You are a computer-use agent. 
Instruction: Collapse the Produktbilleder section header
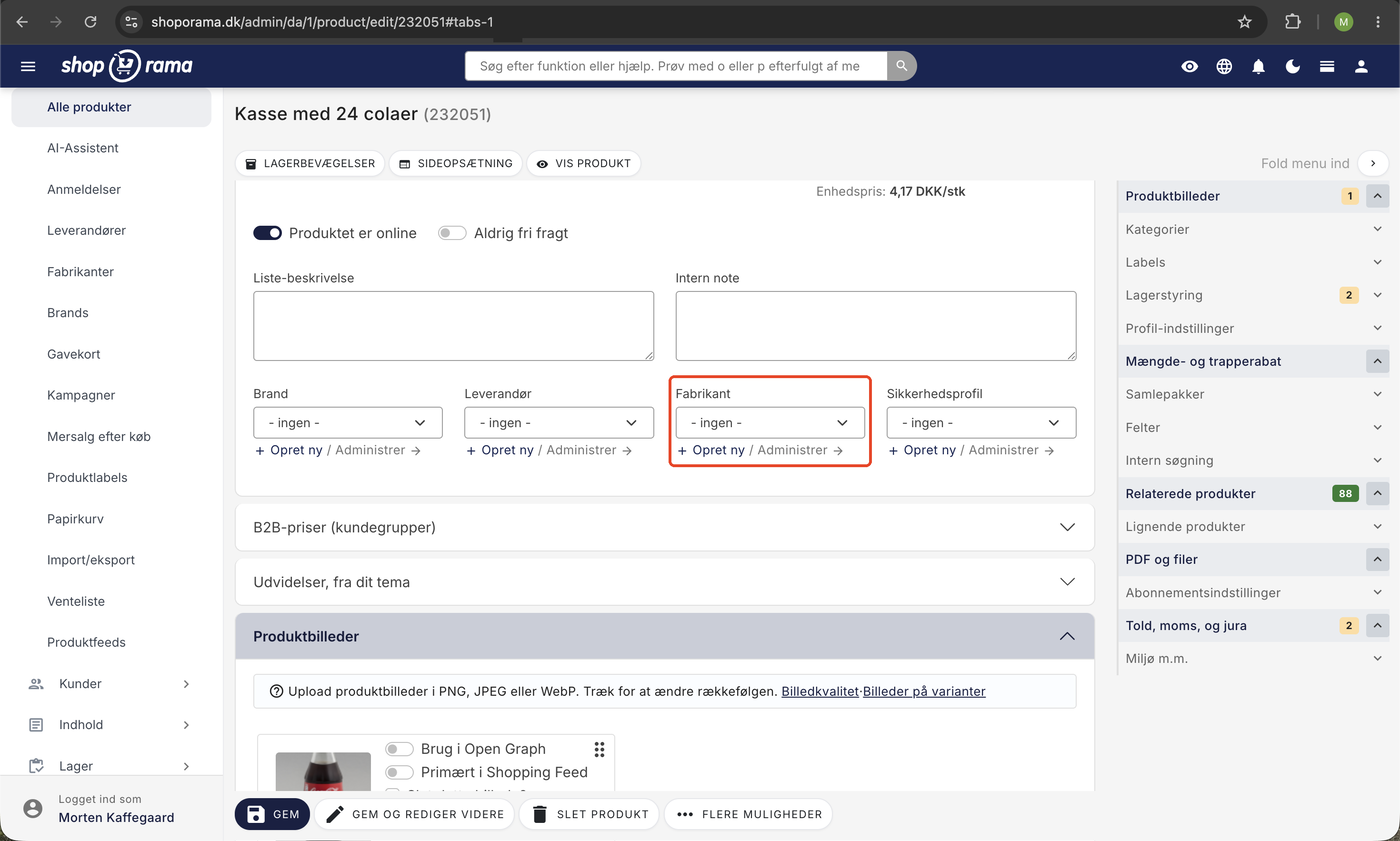[x=665, y=636]
